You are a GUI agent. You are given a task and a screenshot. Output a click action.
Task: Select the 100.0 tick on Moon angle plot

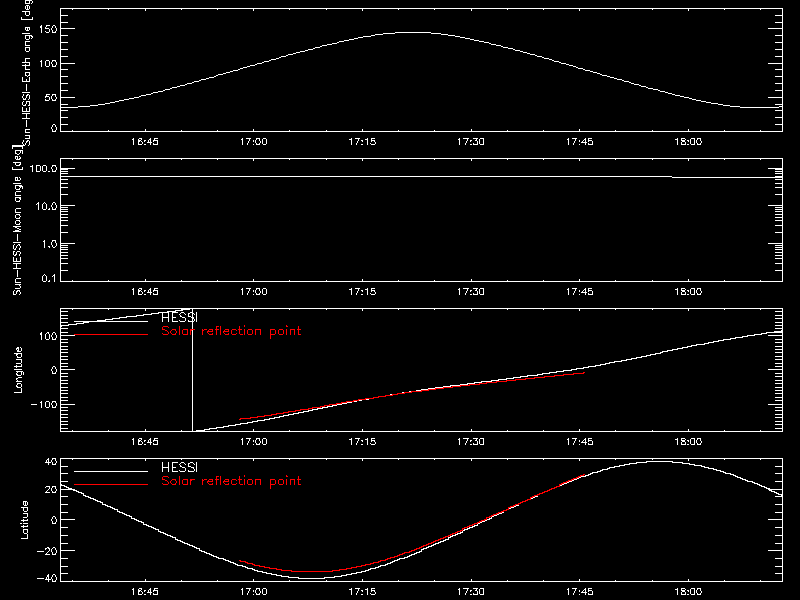pos(43,169)
